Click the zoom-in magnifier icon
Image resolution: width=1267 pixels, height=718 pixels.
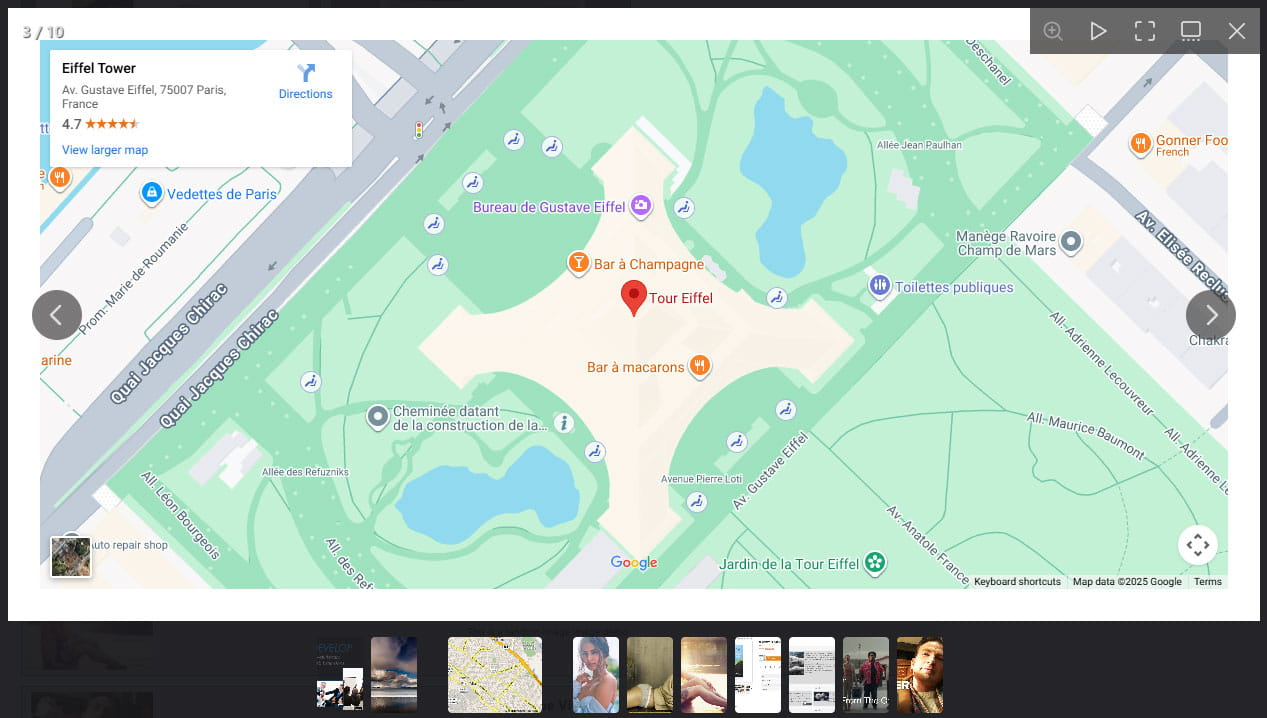[x=1053, y=31]
